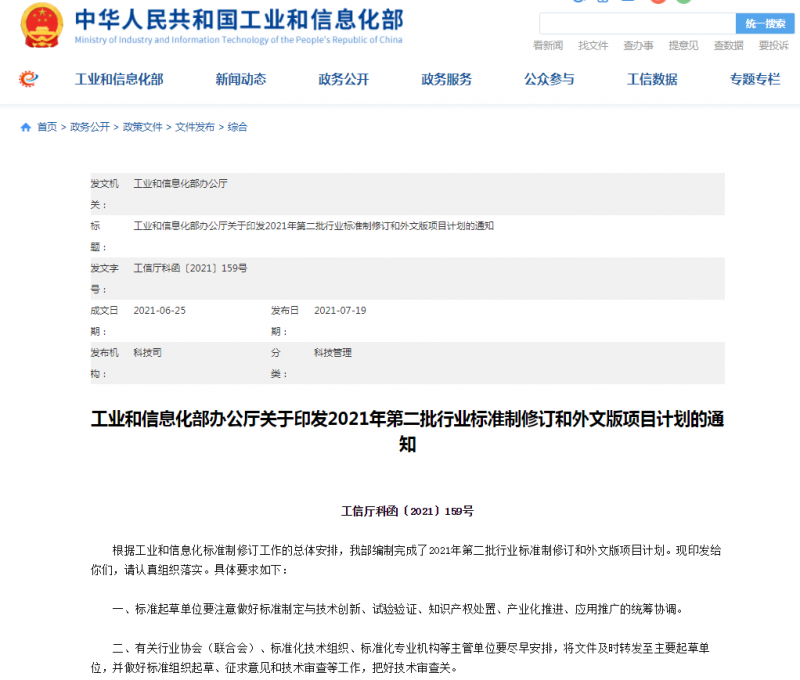The image size is (800, 680).
Task: Click the document title in the metadata table
Action: [314, 226]
